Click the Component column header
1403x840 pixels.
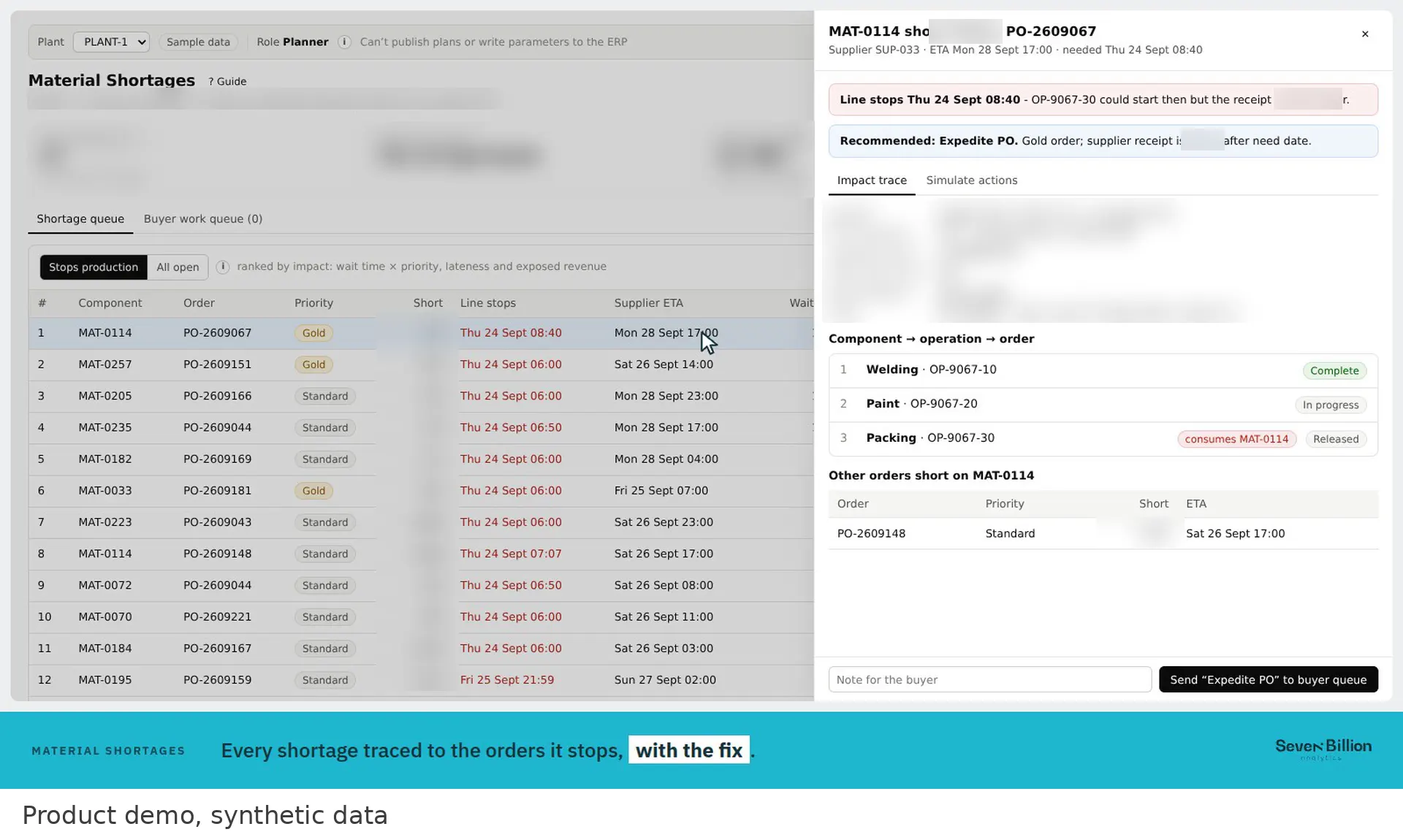pos(110,302)
